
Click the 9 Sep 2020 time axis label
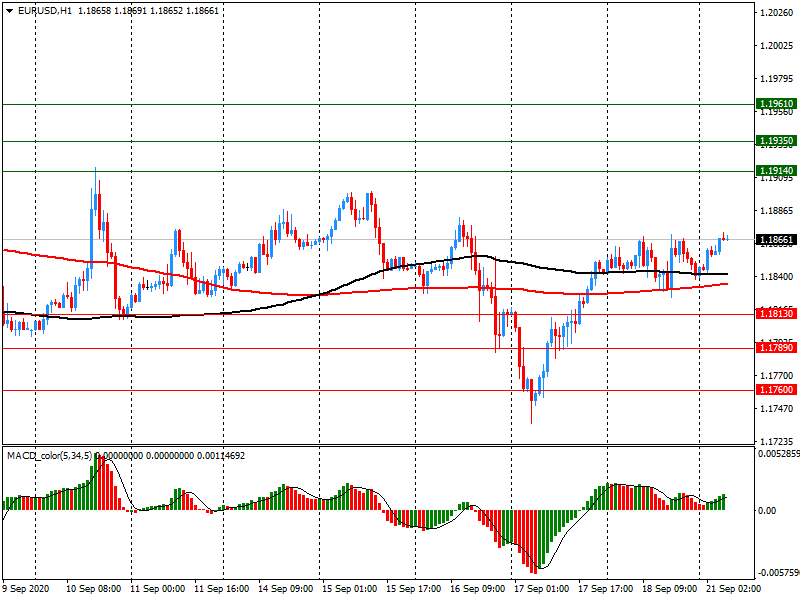tap(26, 589)
